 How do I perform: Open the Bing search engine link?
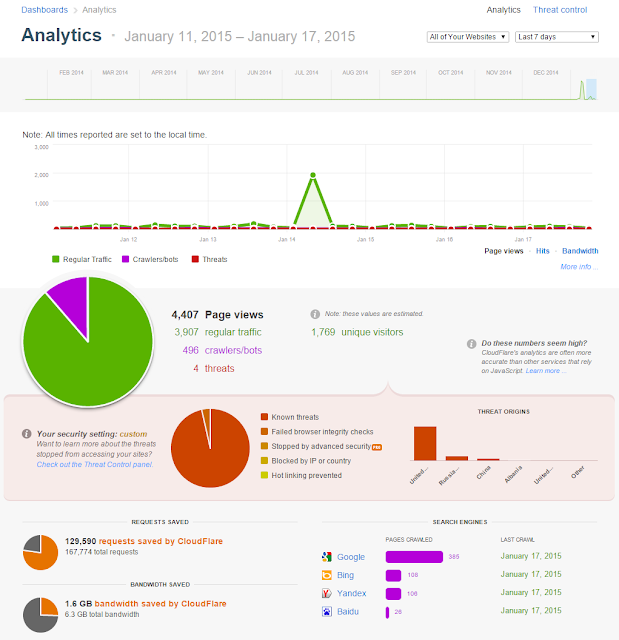click(345, 575)
